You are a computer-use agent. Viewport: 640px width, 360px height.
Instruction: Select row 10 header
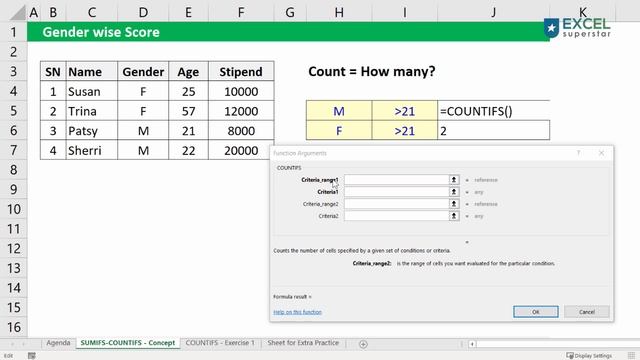[13, 209]
